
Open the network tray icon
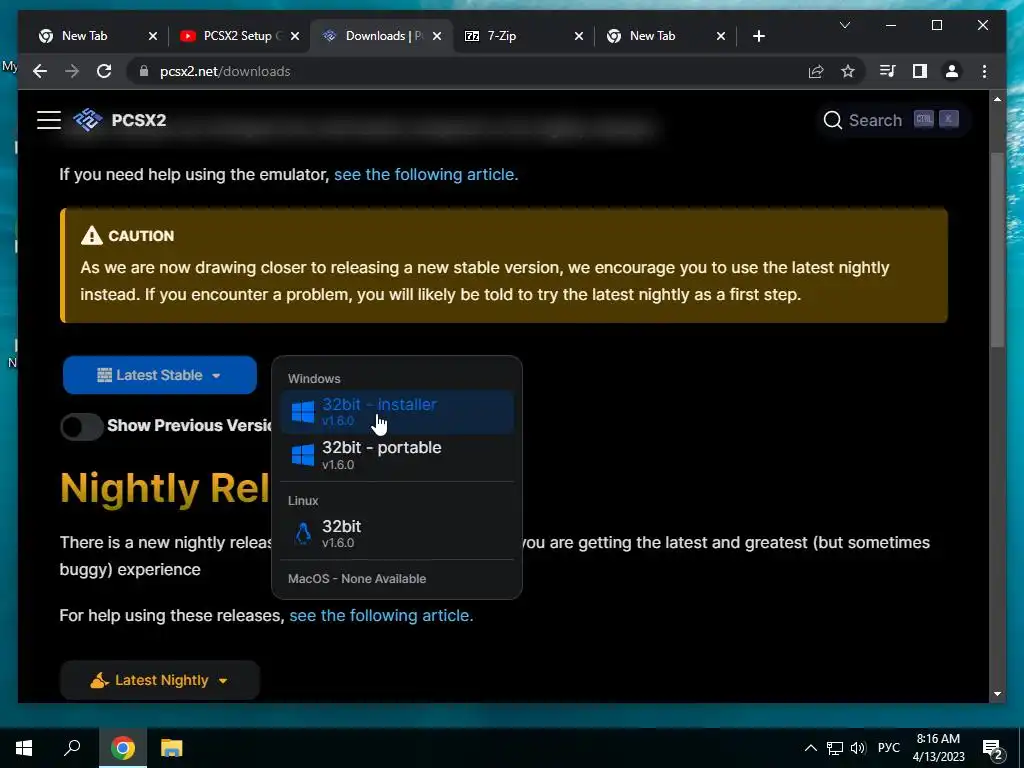pos(835,748)
